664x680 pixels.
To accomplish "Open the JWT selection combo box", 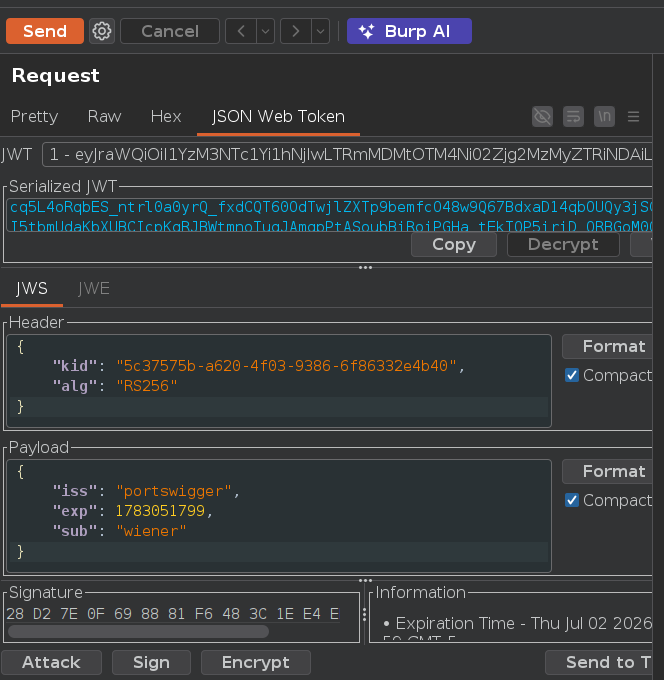I will (x=347, y=154).
